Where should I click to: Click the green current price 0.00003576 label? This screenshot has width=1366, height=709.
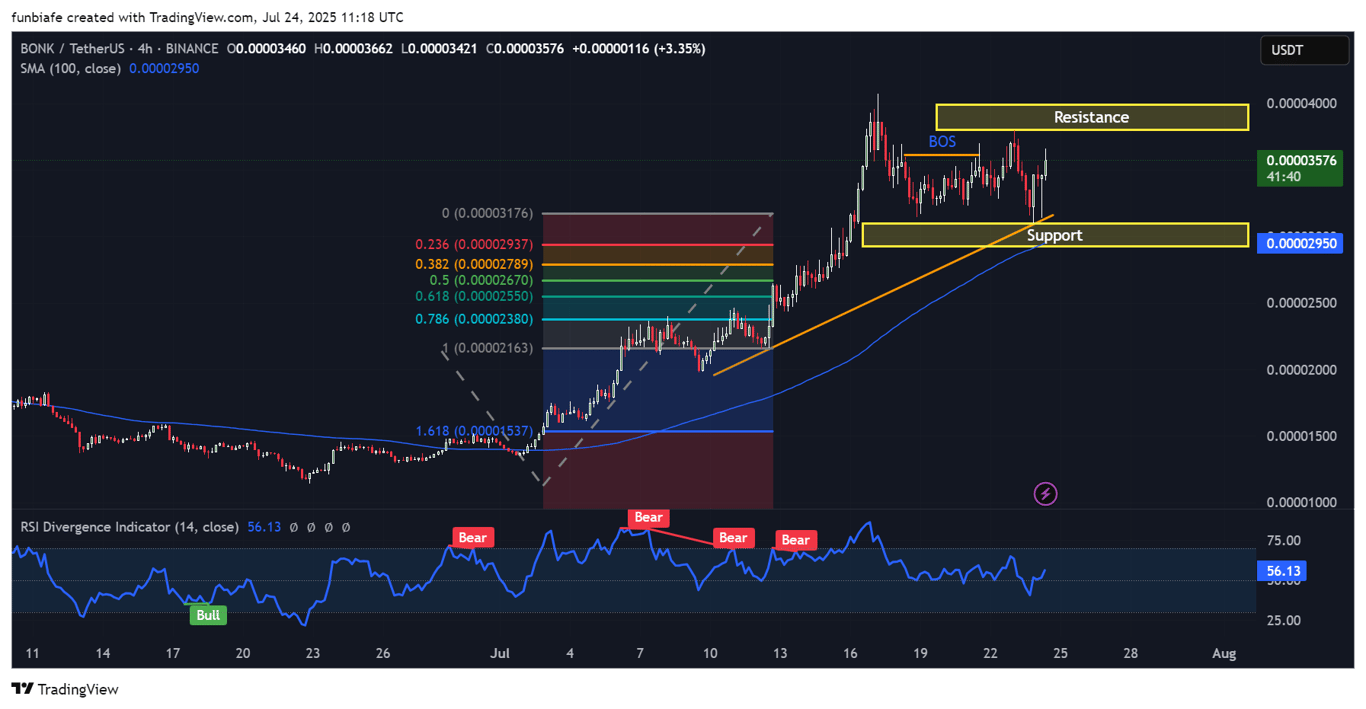(1300, 160)
